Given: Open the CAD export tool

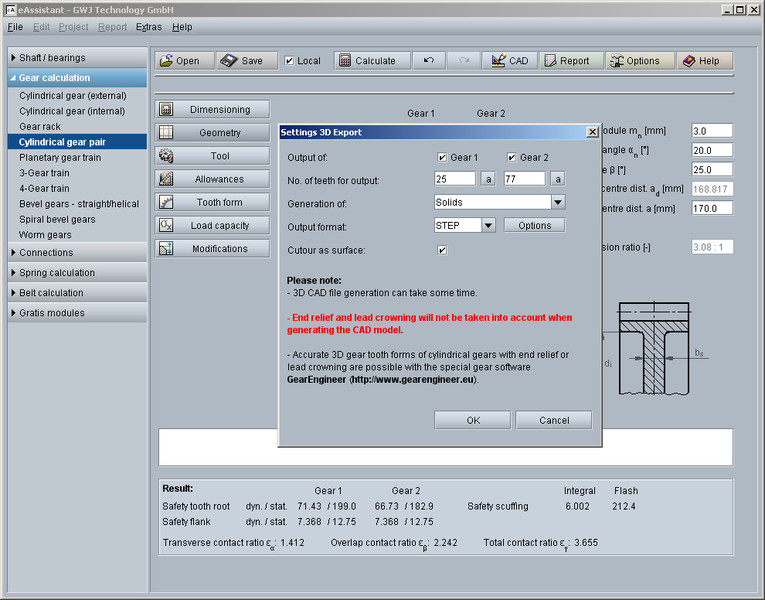Looking at the screenshot, I should click(x=509, y=61).
